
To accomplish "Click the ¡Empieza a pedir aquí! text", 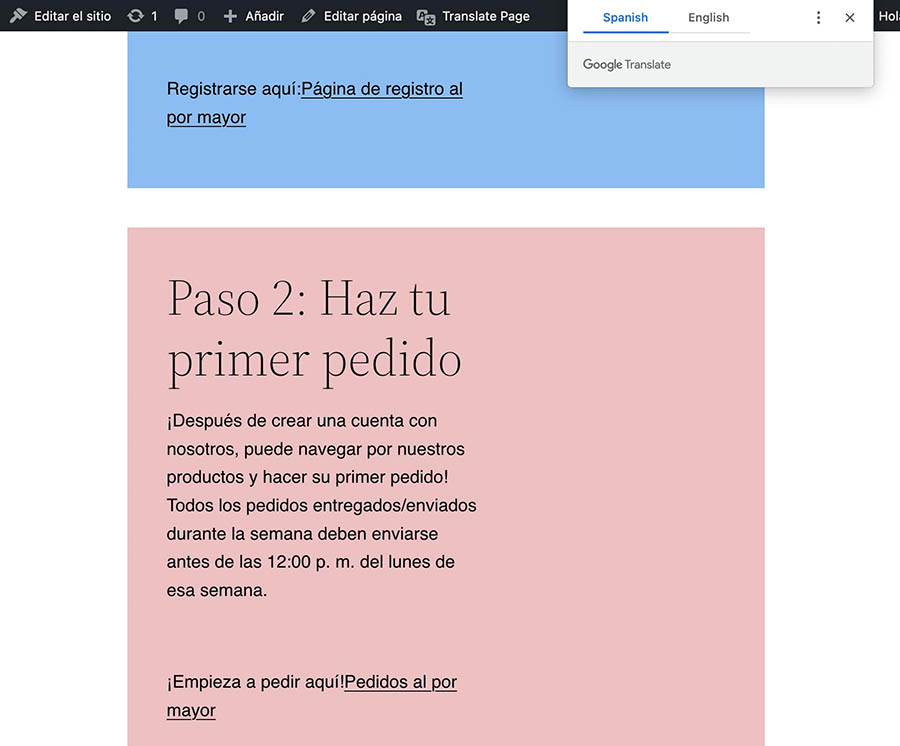I will click(255, 682).
